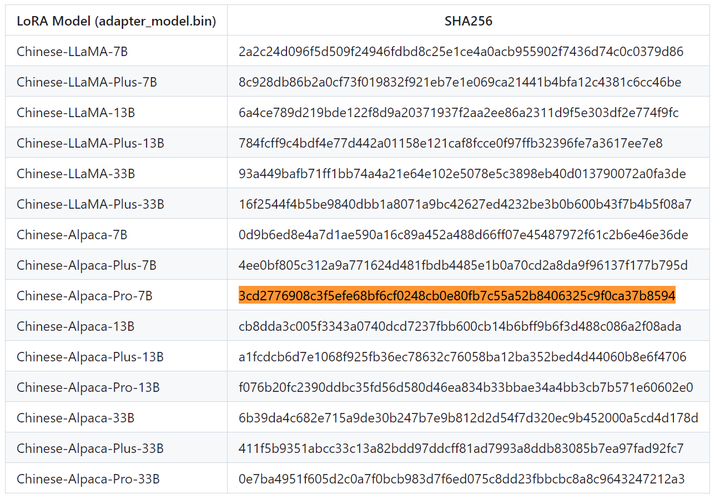Select the Chinese-Alpaca-Plus-33B row label
The width and height of the screenshot is (720, 504).
(92, 448)
